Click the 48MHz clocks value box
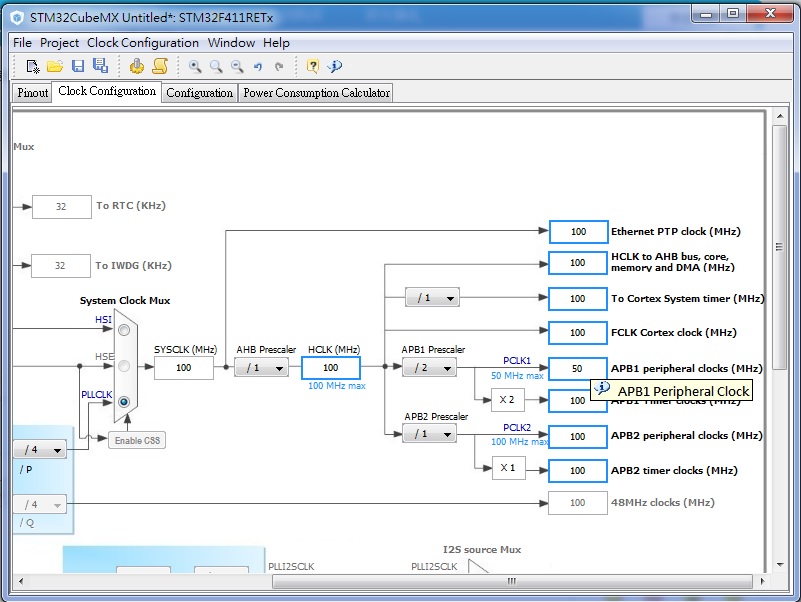Viewport: 801px width, 602px height. 578,503
